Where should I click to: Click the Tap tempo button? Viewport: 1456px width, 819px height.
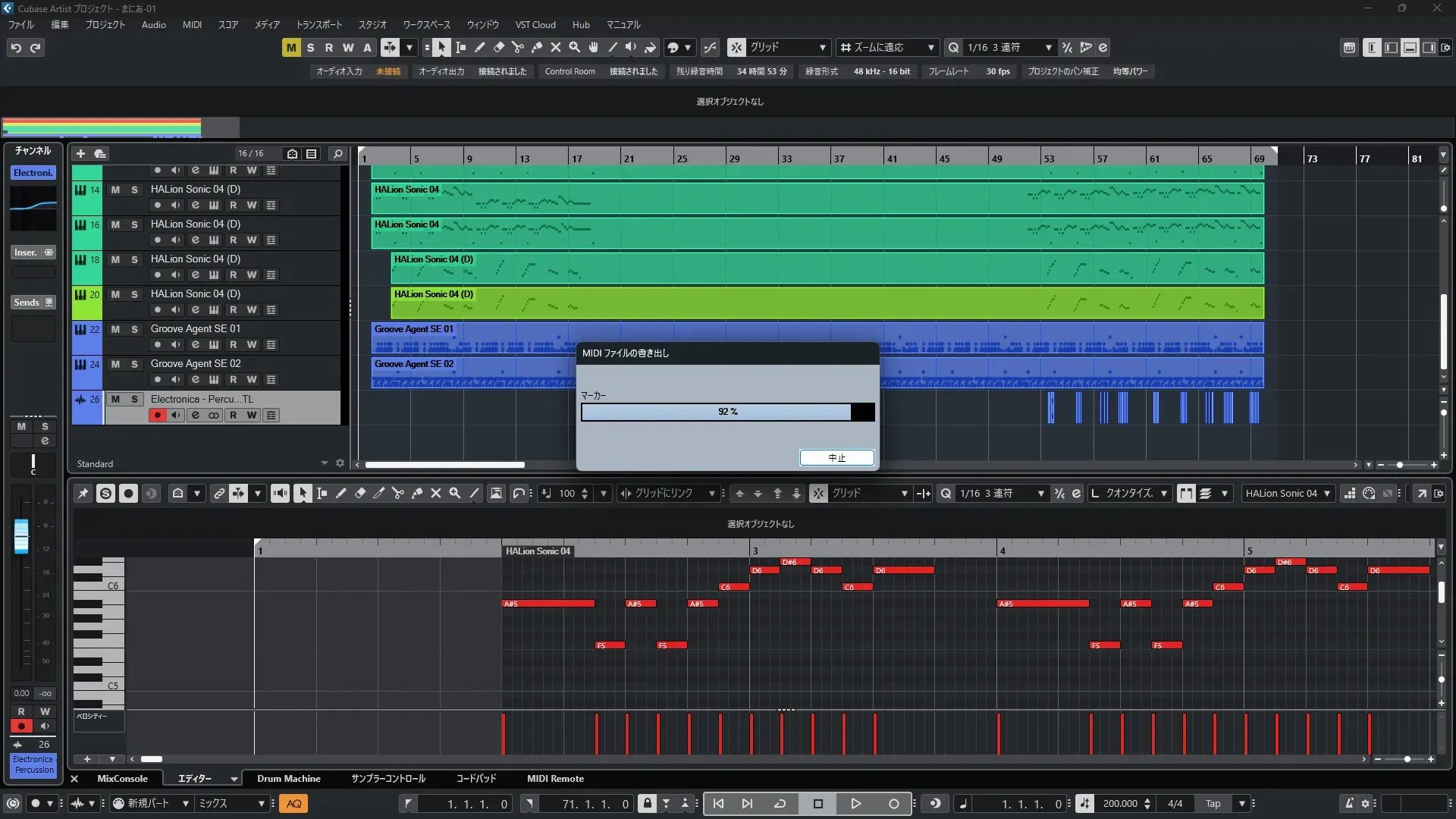(x=1213, y=803)
